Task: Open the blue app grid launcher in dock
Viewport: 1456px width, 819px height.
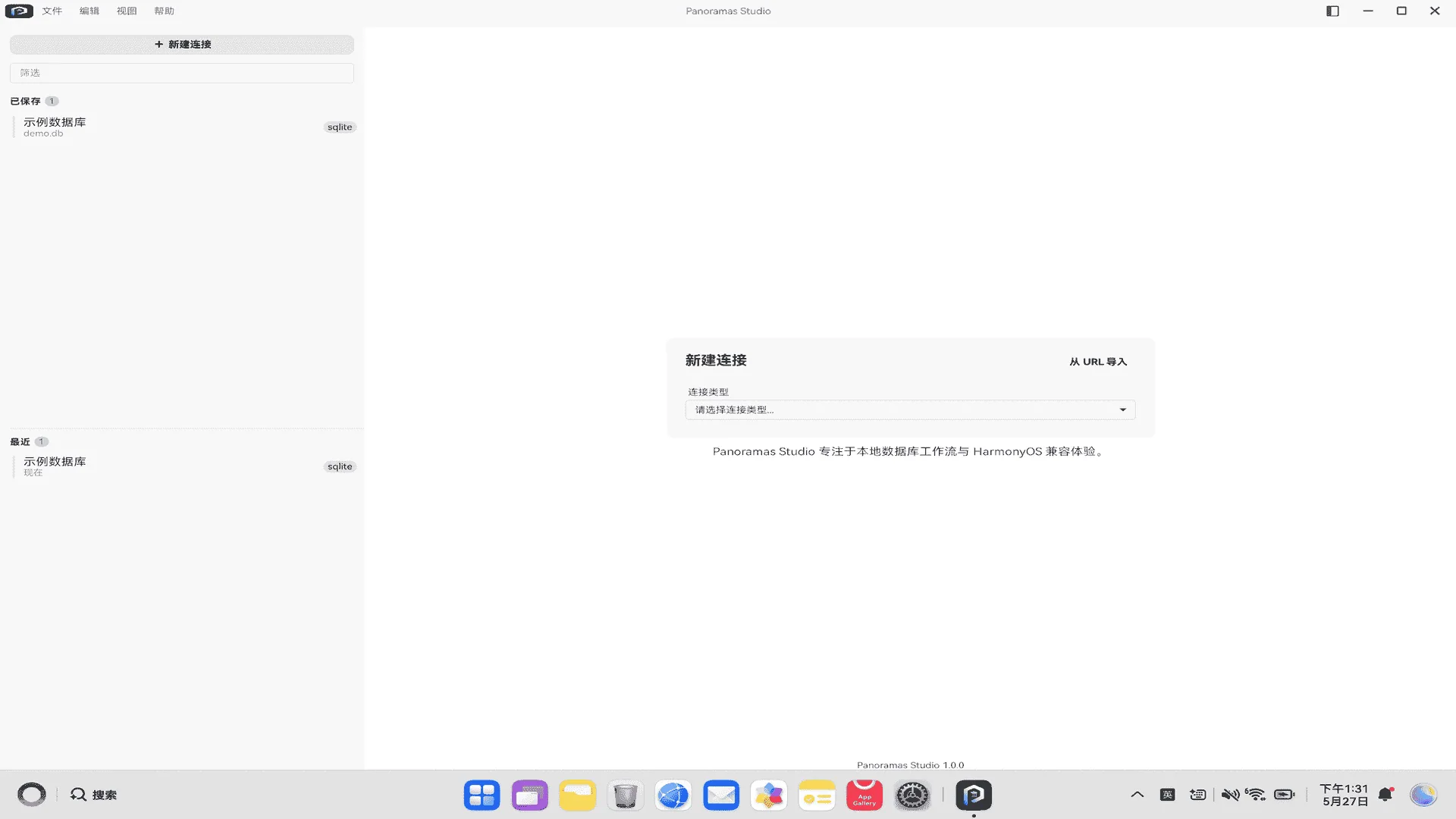Action: pos(482,795)
